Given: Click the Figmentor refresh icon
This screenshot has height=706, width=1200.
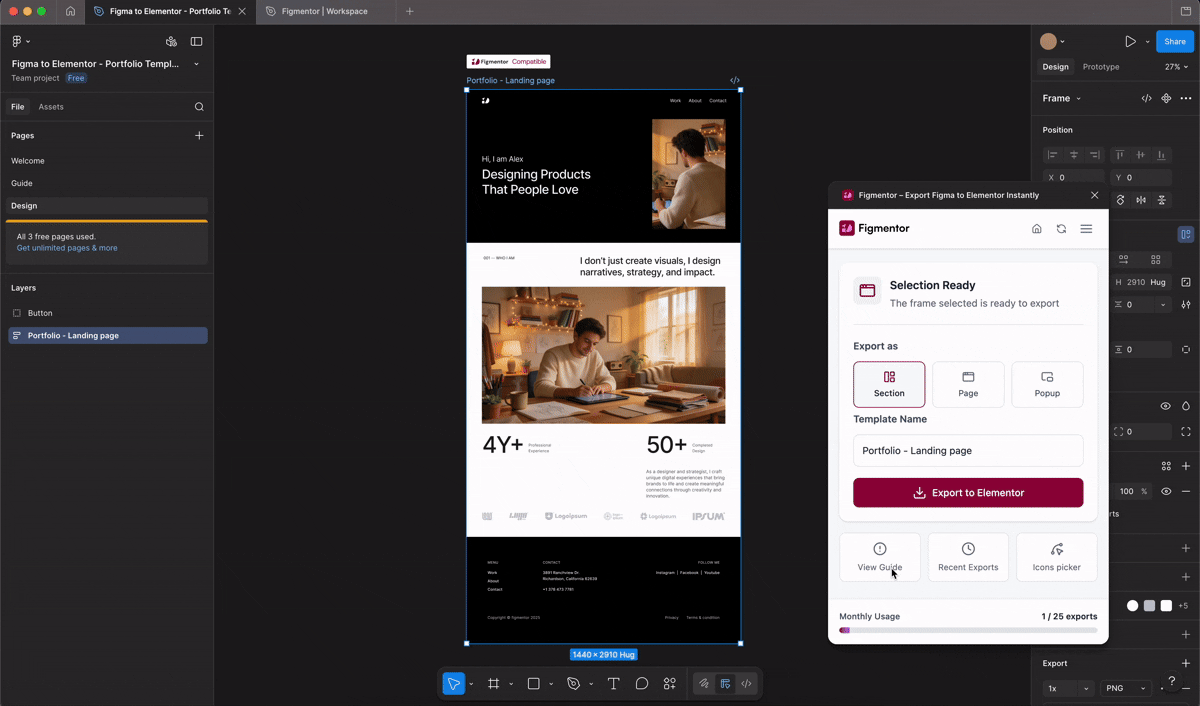Looking at the screenshot, I should [1061, 229].
